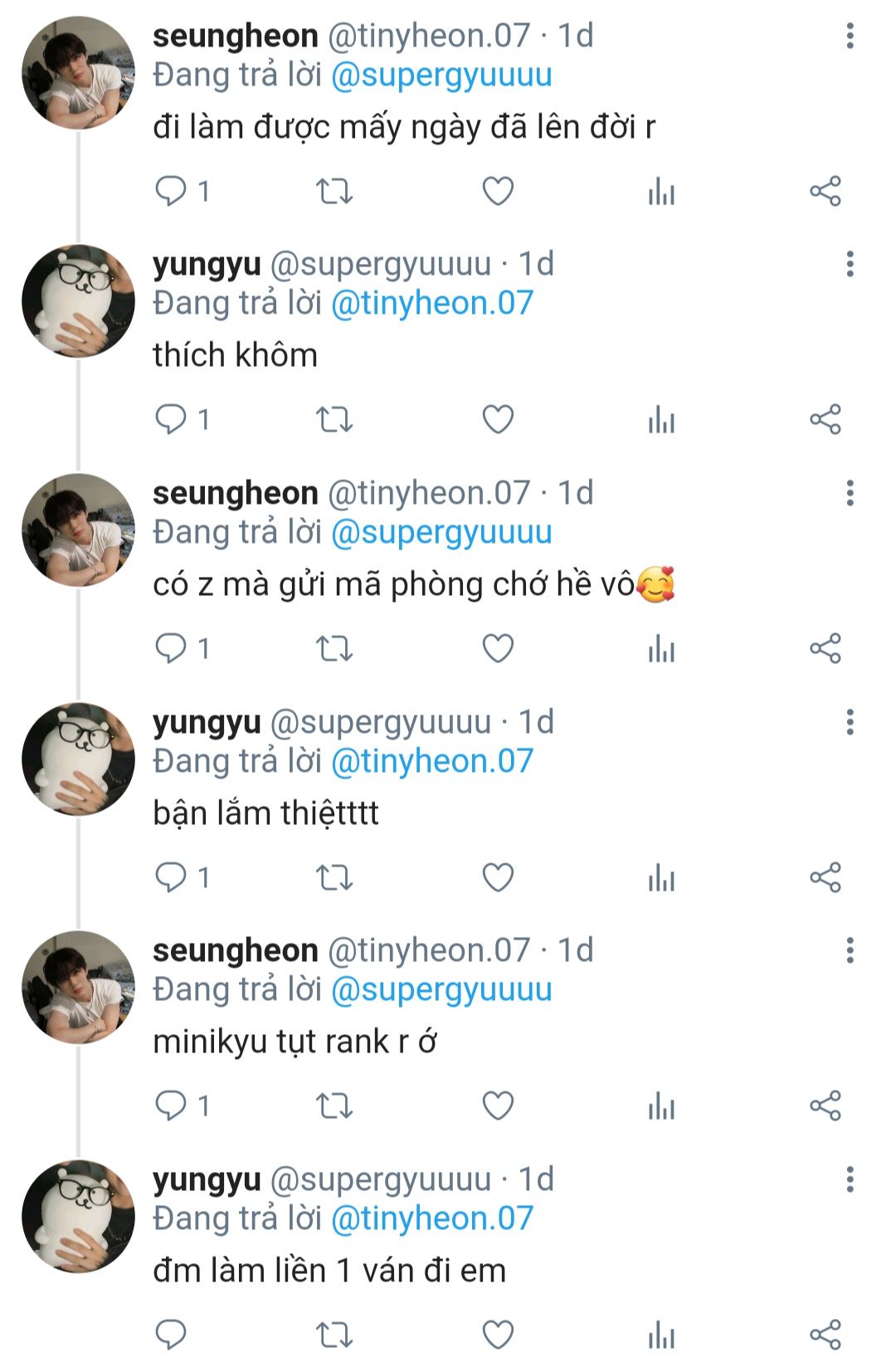Like the "có z mà gửi mã phòng" tweet

coord(498,648)
